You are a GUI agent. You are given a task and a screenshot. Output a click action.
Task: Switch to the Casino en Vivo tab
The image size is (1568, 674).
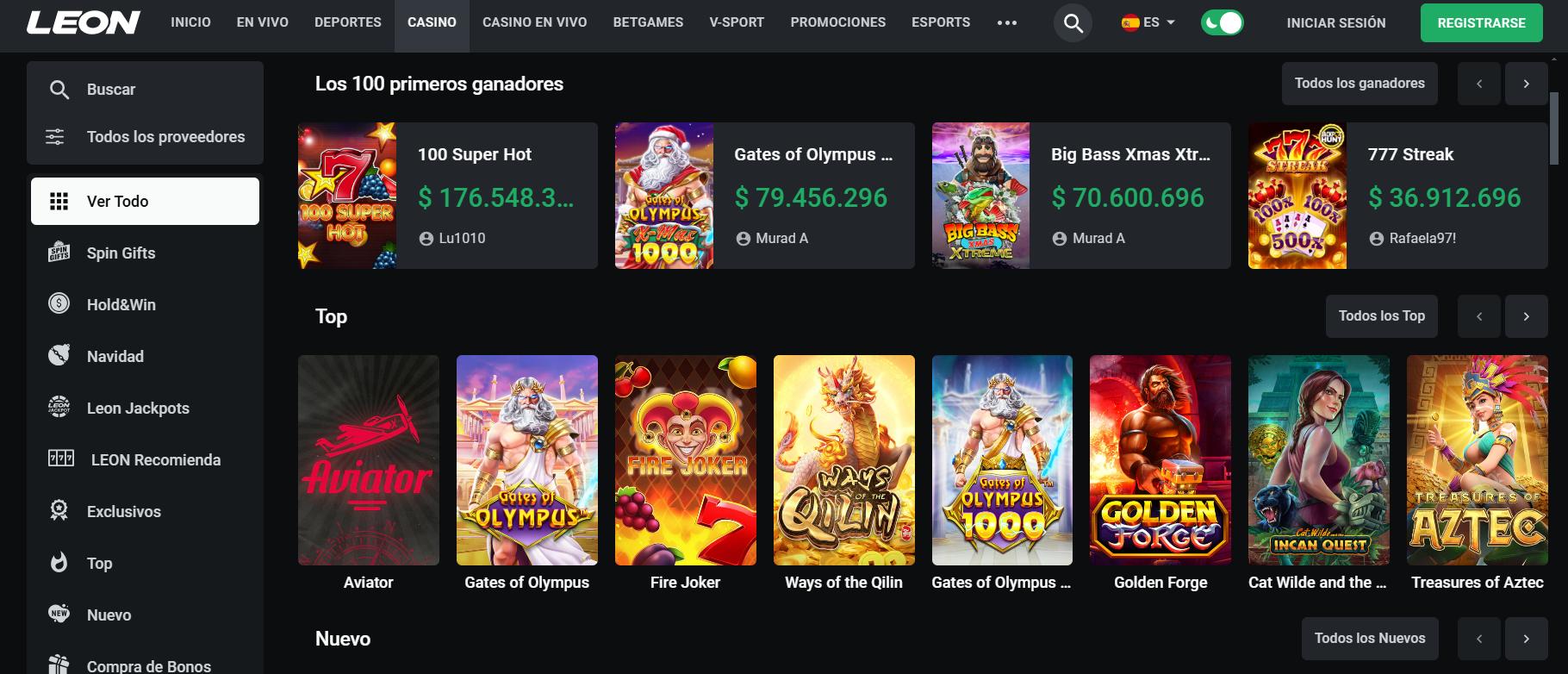534,22
